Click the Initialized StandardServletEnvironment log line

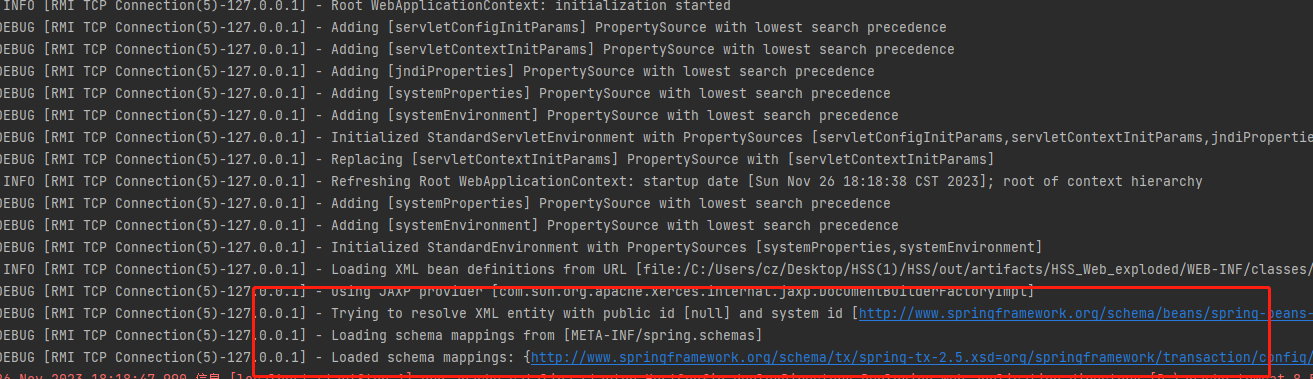(x=656, y=137)
